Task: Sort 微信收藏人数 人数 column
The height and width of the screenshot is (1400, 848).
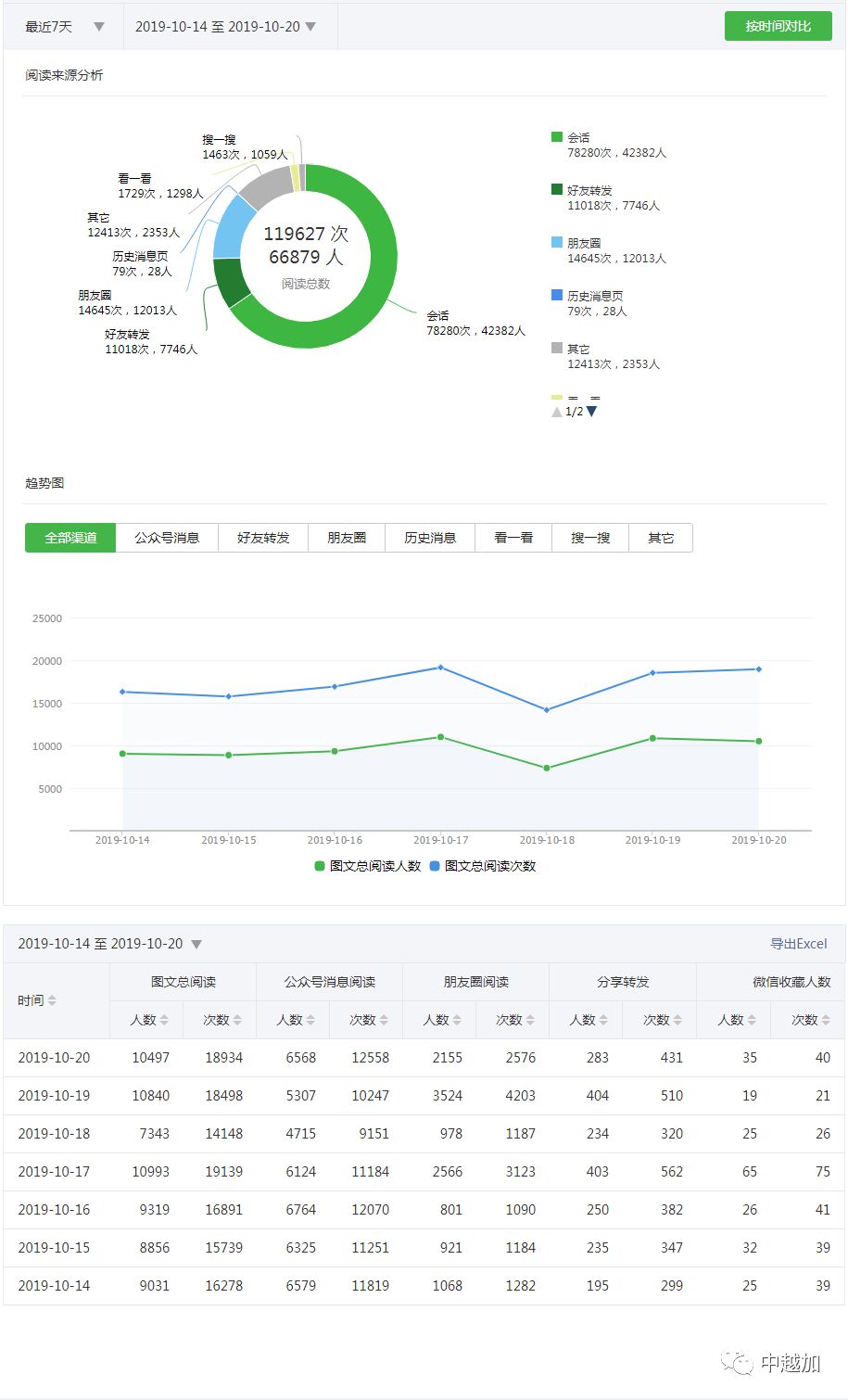Action: click(x=750, y=1020)
